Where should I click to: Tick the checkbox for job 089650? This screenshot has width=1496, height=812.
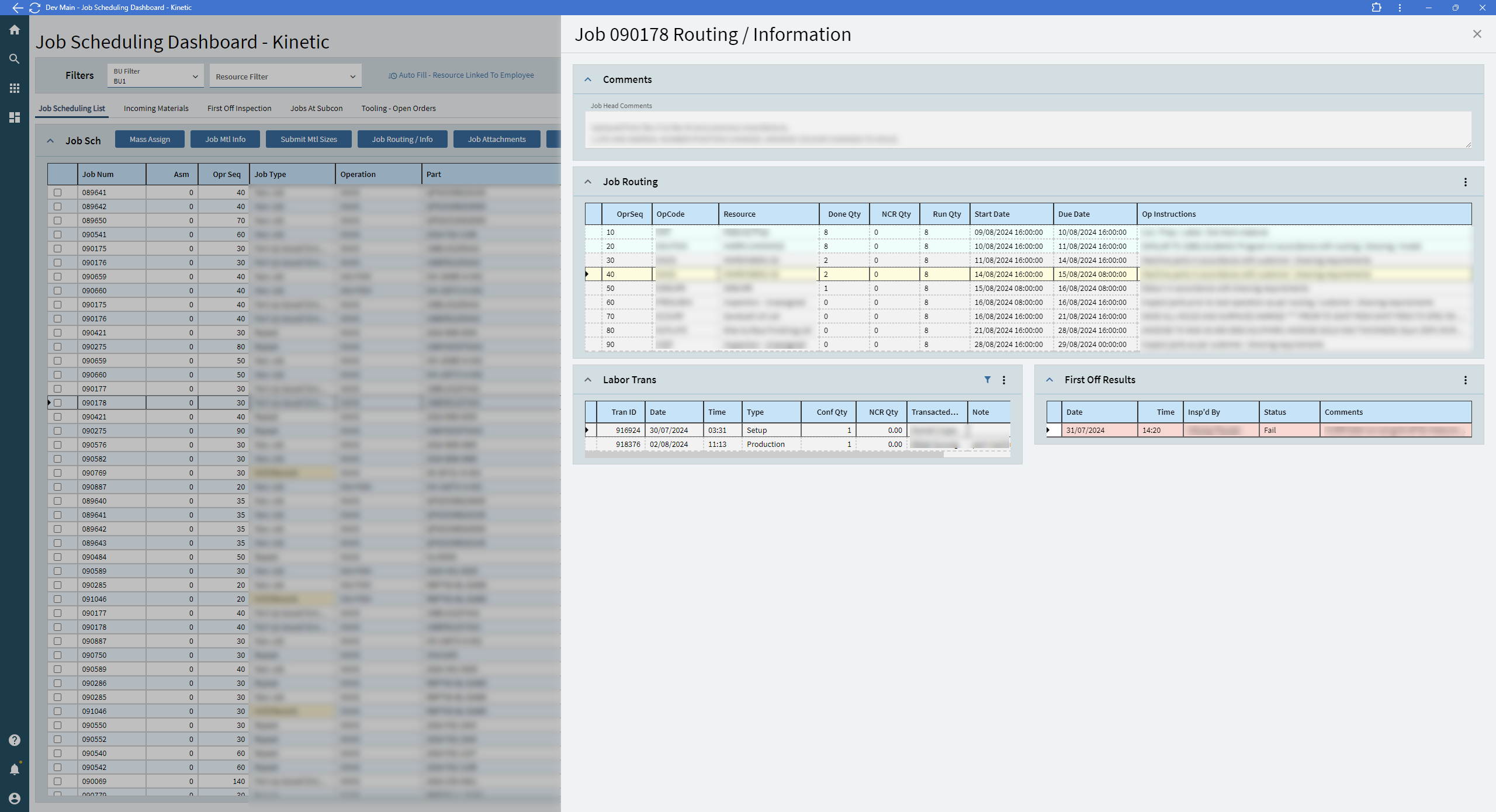pos(57,220)
